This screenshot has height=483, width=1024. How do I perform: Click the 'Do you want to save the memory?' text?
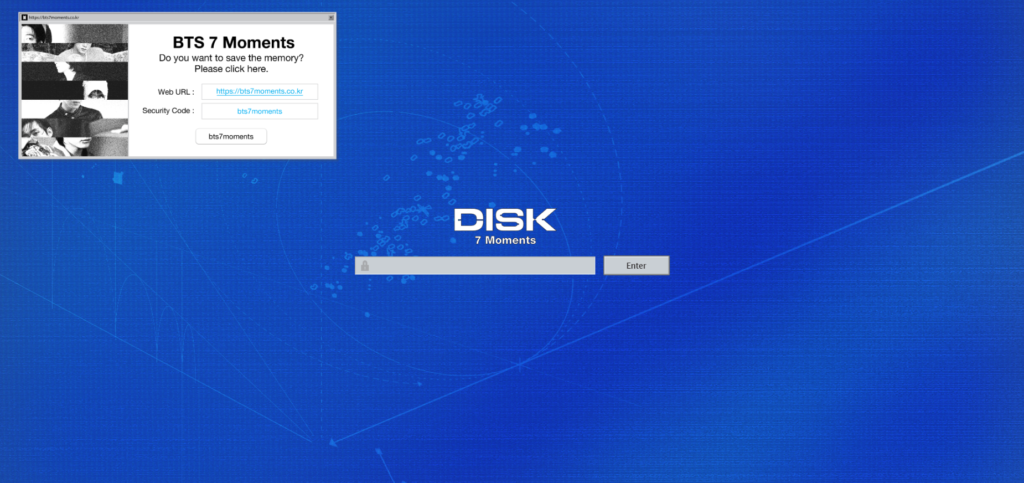coord(231,58)
